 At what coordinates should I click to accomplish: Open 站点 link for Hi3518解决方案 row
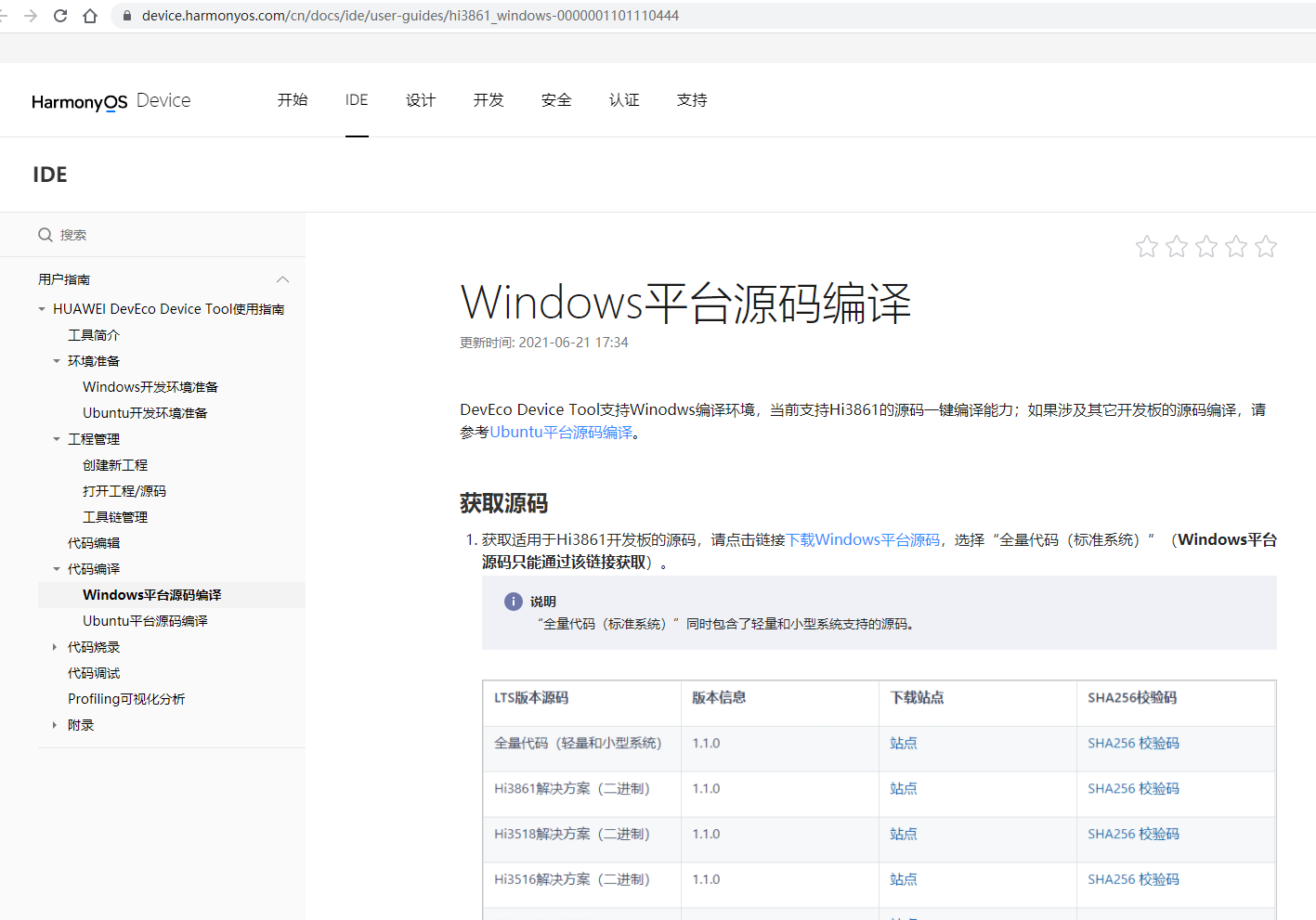[904, 835]
